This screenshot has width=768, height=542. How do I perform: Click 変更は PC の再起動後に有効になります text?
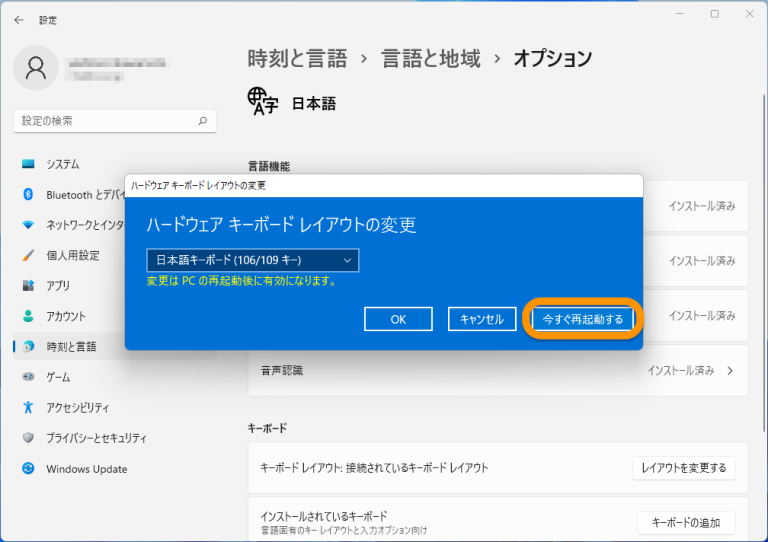pos(241,281)
